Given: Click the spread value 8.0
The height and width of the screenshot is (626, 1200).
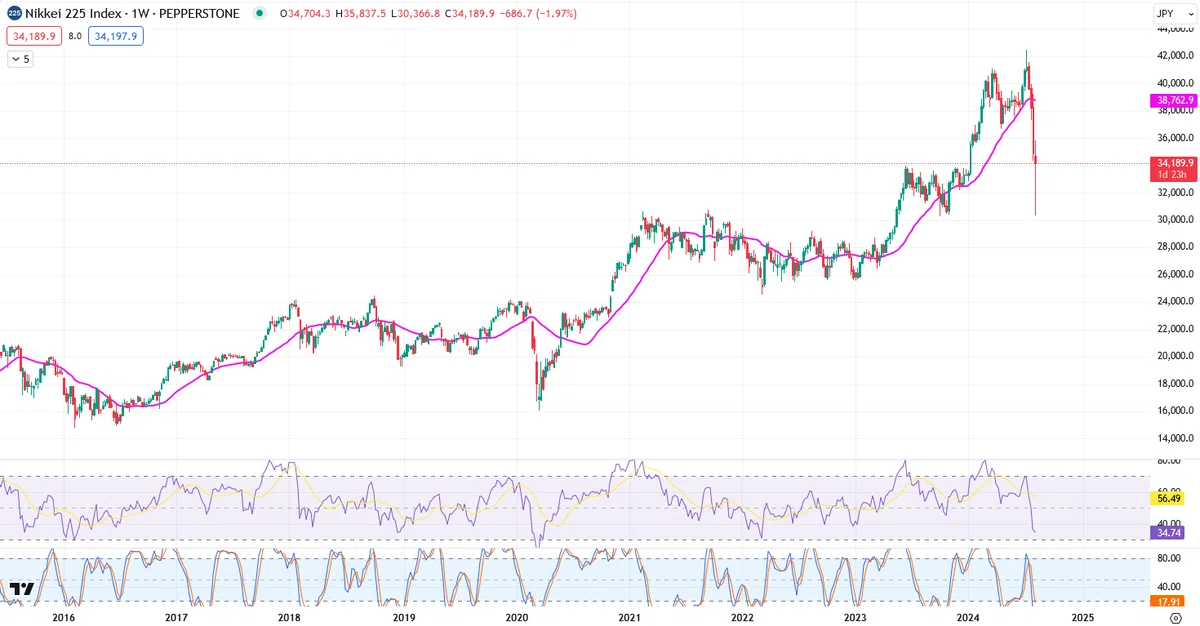Looking at the screenshot, I should click(x=75, y=35).
